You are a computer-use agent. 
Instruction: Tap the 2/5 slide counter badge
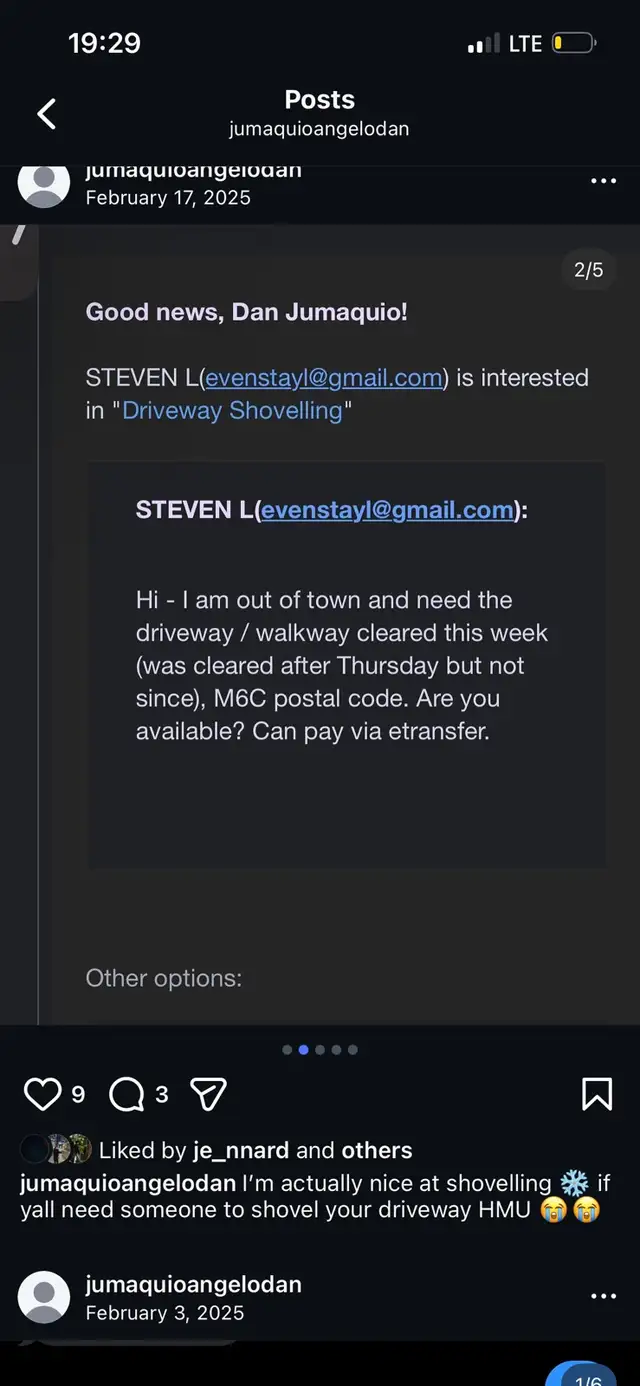[x=588, y=270]
